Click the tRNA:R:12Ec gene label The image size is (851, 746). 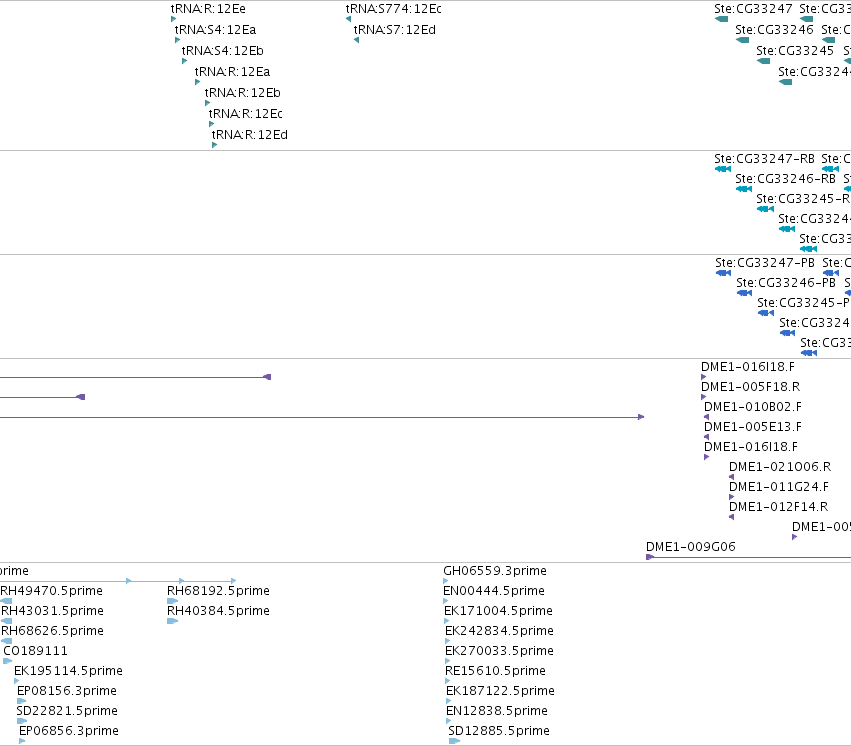click(x=245, y=114)
